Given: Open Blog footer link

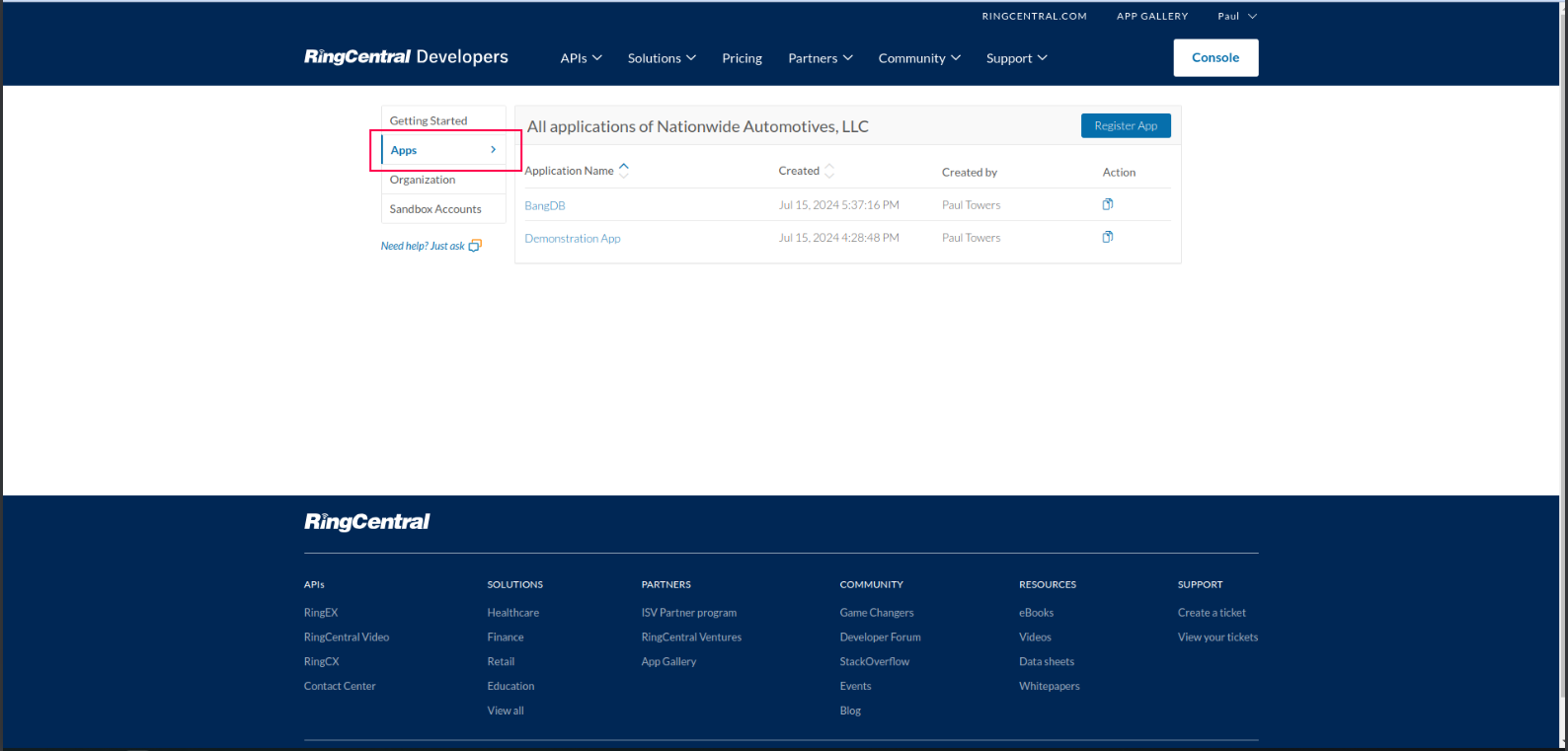Looking at the screenshot, I should click(x=850, y=711).
